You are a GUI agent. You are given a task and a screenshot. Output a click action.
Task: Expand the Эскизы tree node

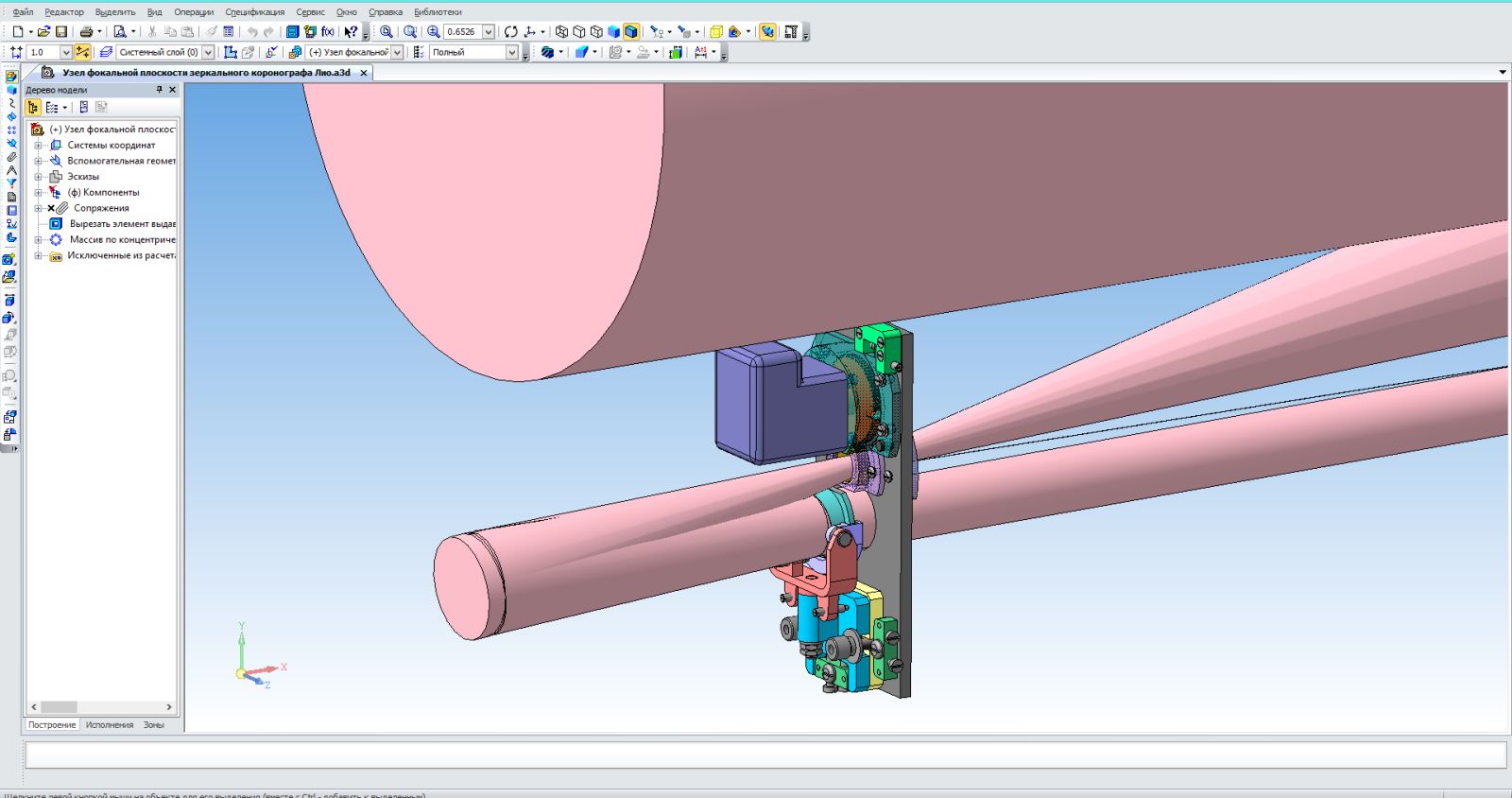point(39,177)
